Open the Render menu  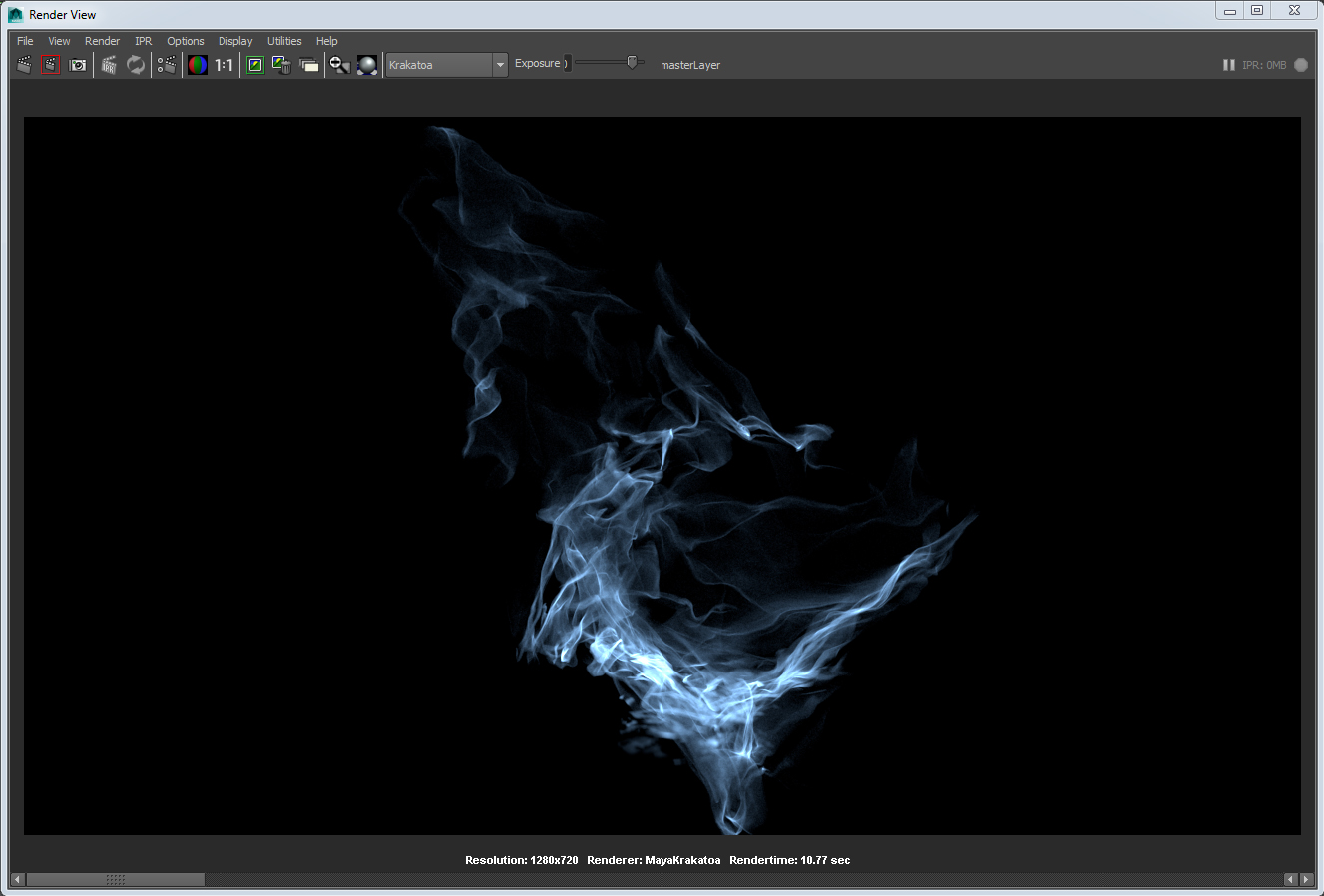pyautogui.click(x=102, y=41)
